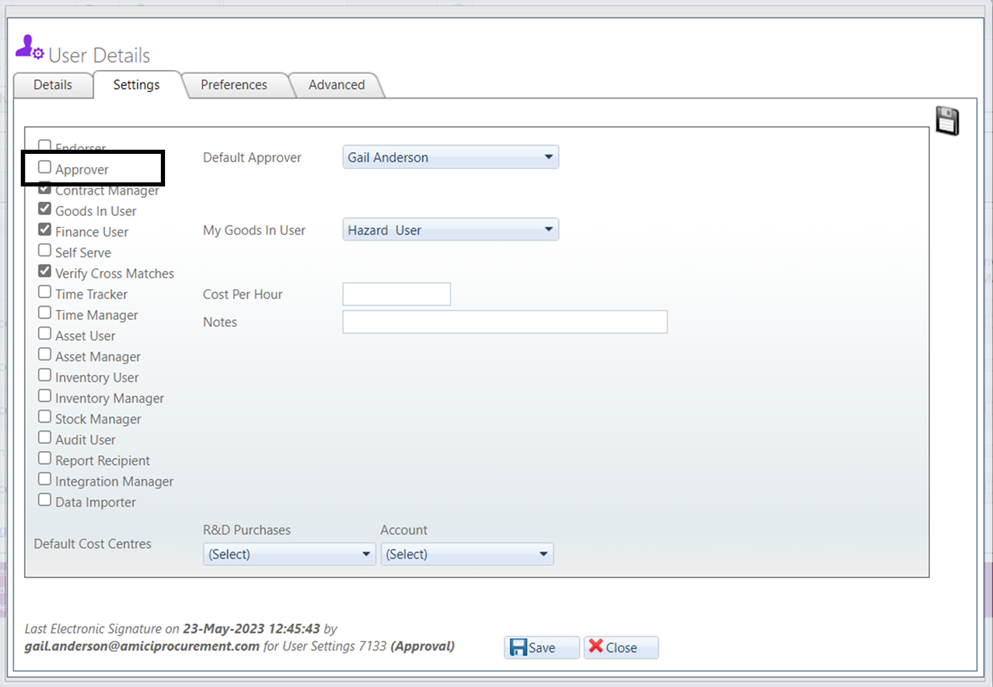This screenshot has height=687, width=993.
Task: Enable the Approver checkbox
Action: 44,166
